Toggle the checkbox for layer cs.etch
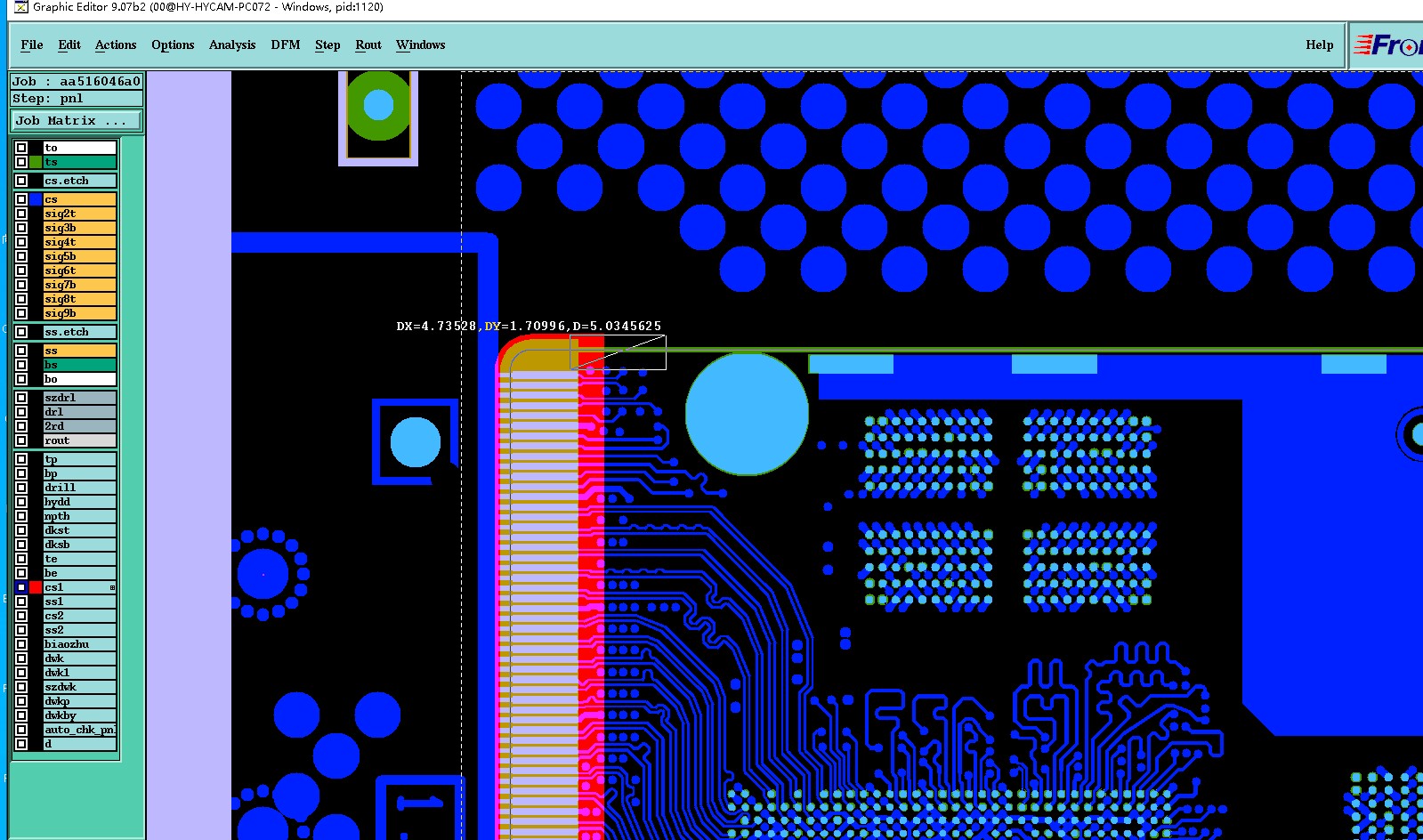This screenshot has height=840, width=1423. [x=21, y=181]
